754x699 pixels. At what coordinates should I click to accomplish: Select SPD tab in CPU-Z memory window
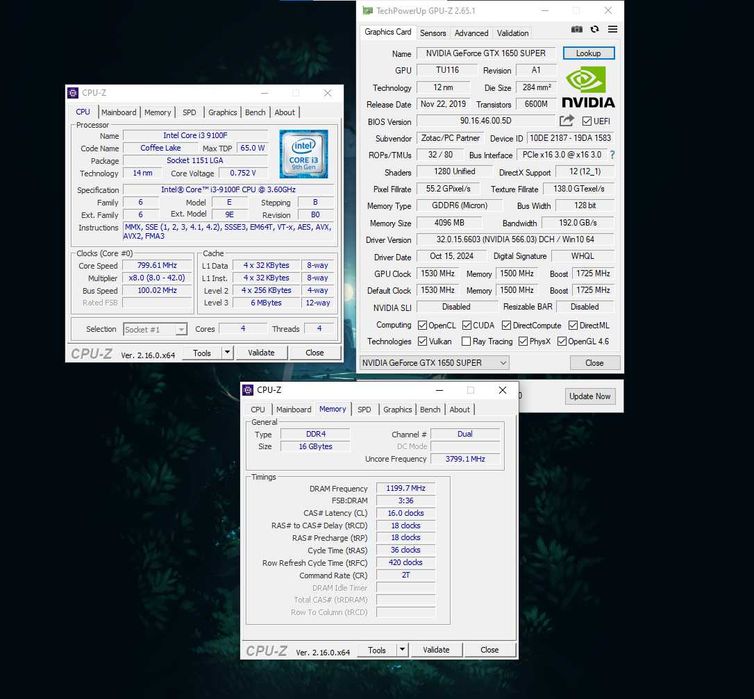click(x=364, y=409)
